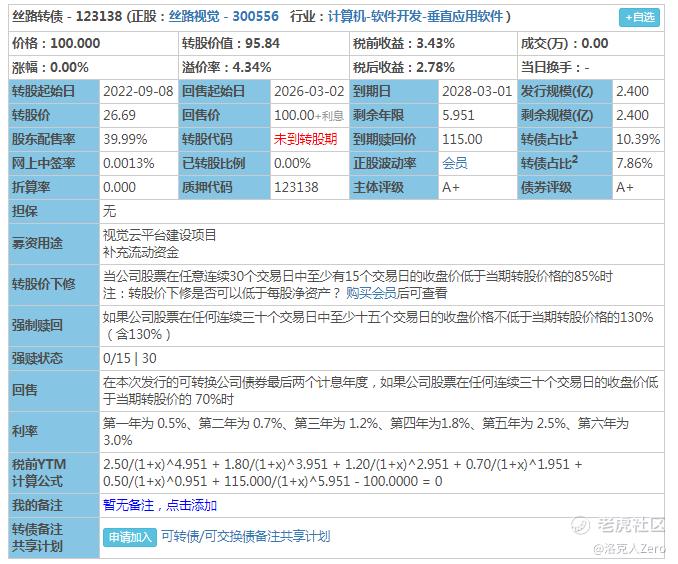This screenshot has width=678, height=564.
Task: Select the 溢价率：4.34% cell
Action: [x=264, y=67]
